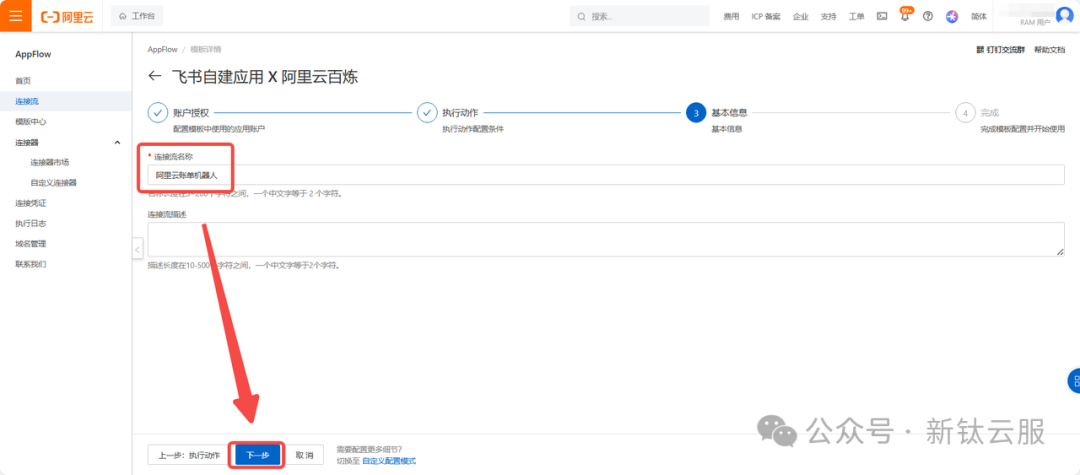Click the AppFlow breadcrumb link
Image resolution: width=1080 pixels, height=475 pixels.
pos(162,50)
